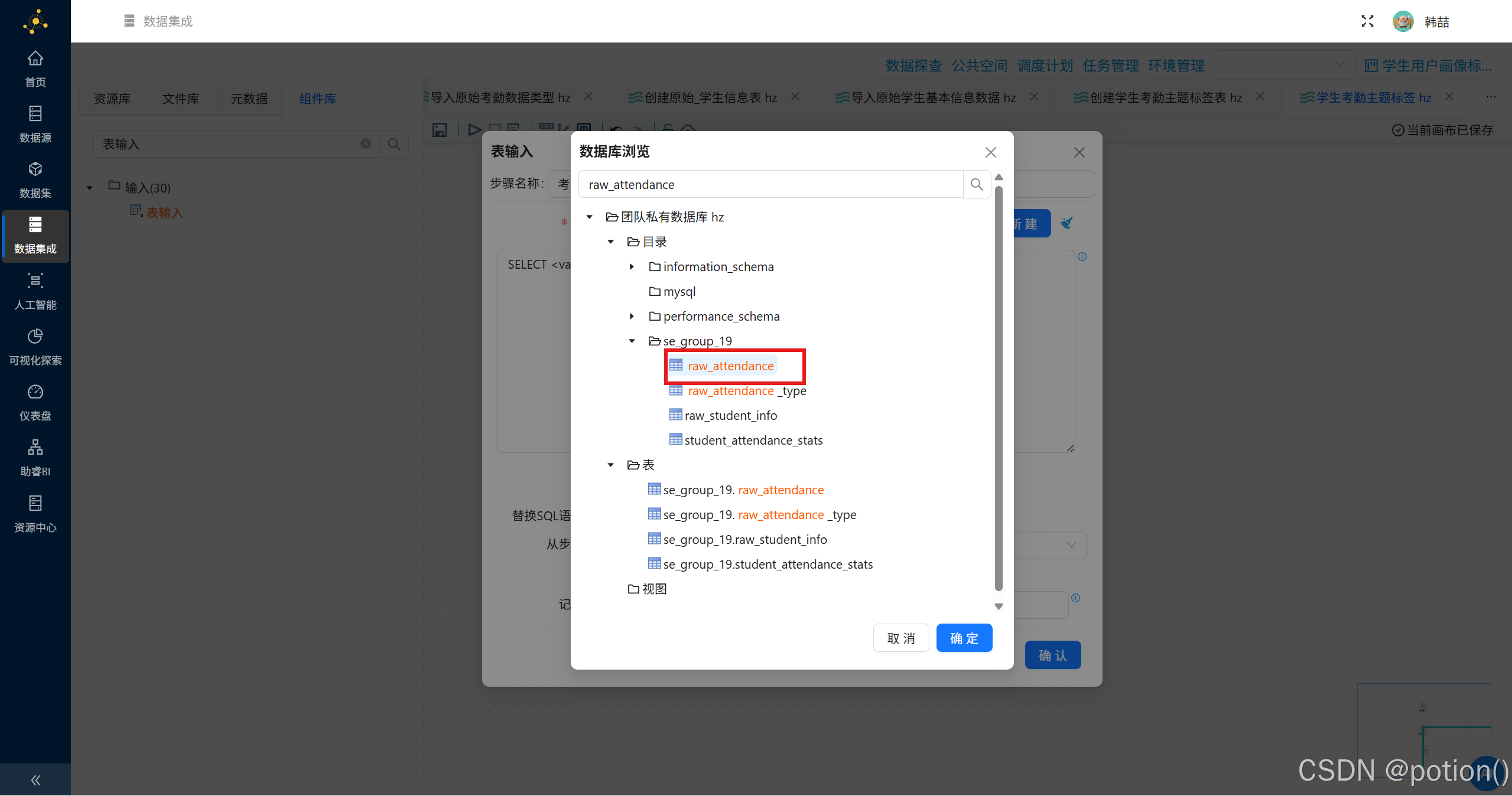Click the run play toolbar icon
The height and width of the screenshot is (796, 1512).
(474, 129)
